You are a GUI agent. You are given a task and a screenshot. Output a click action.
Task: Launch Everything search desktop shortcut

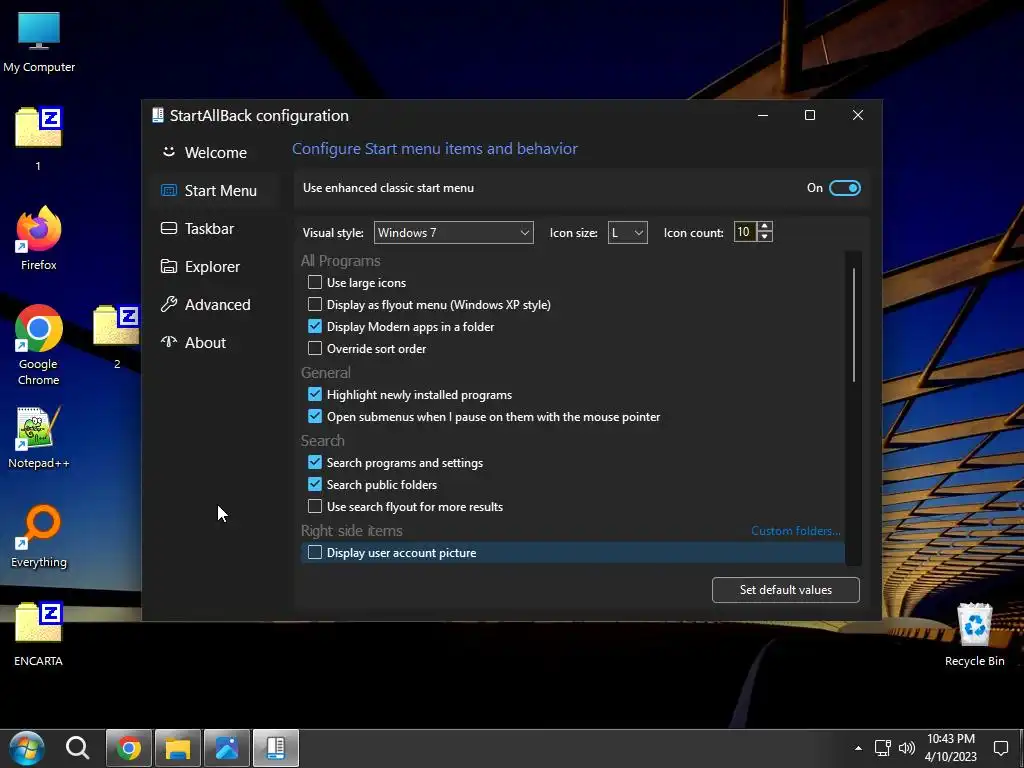[x=39, y=536]
